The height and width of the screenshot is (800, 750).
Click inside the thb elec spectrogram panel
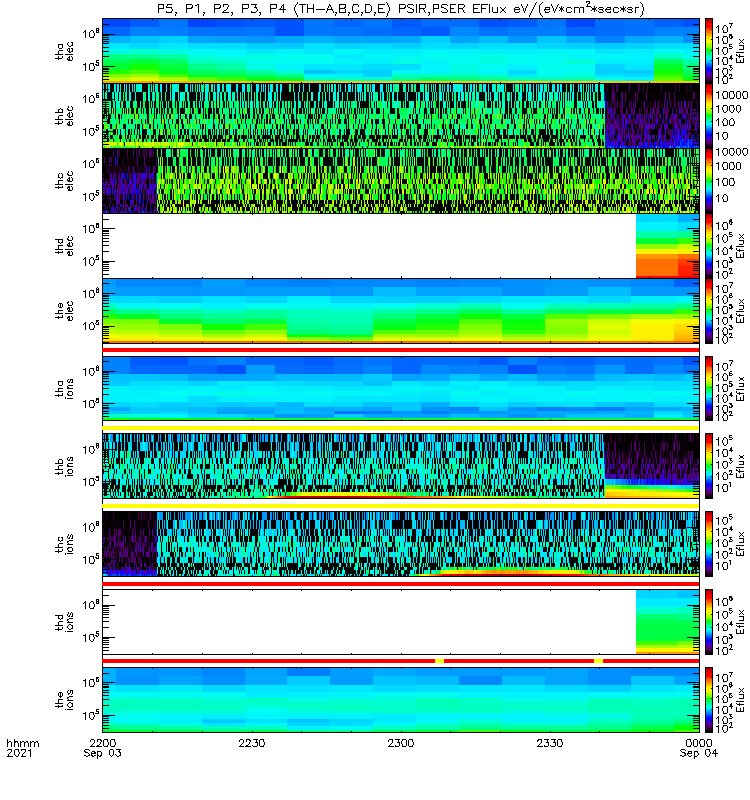(x=401, y=116)
